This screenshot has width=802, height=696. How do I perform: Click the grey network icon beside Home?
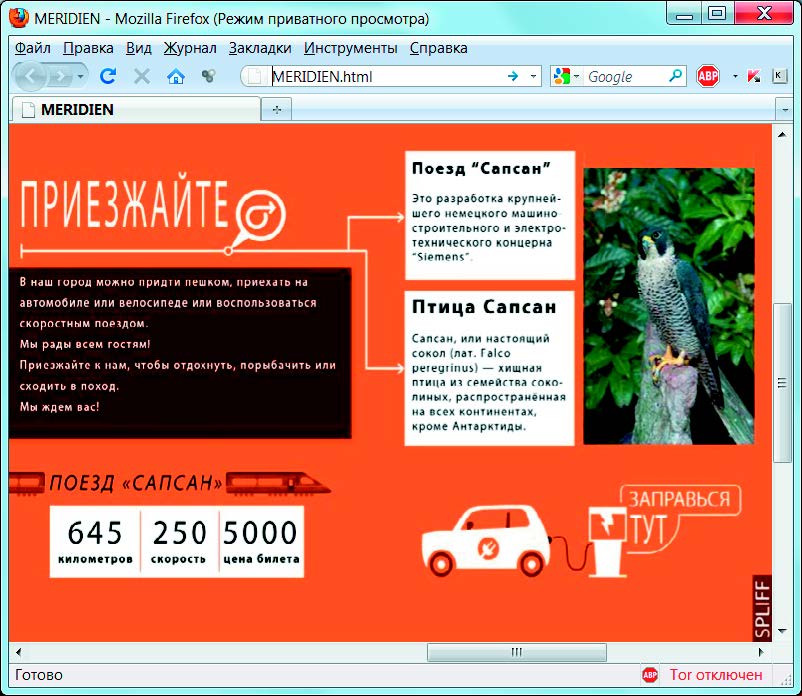[x=208, y=77]
